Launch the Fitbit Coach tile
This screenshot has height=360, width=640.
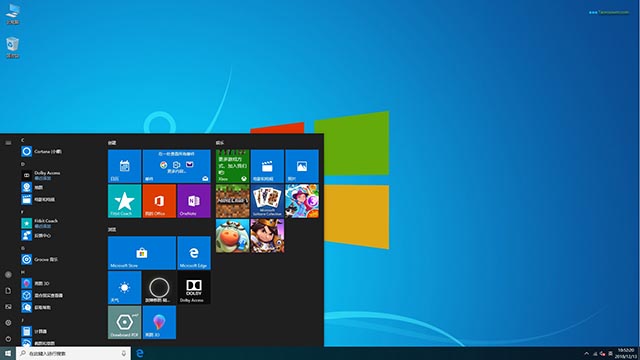(124, 201)
